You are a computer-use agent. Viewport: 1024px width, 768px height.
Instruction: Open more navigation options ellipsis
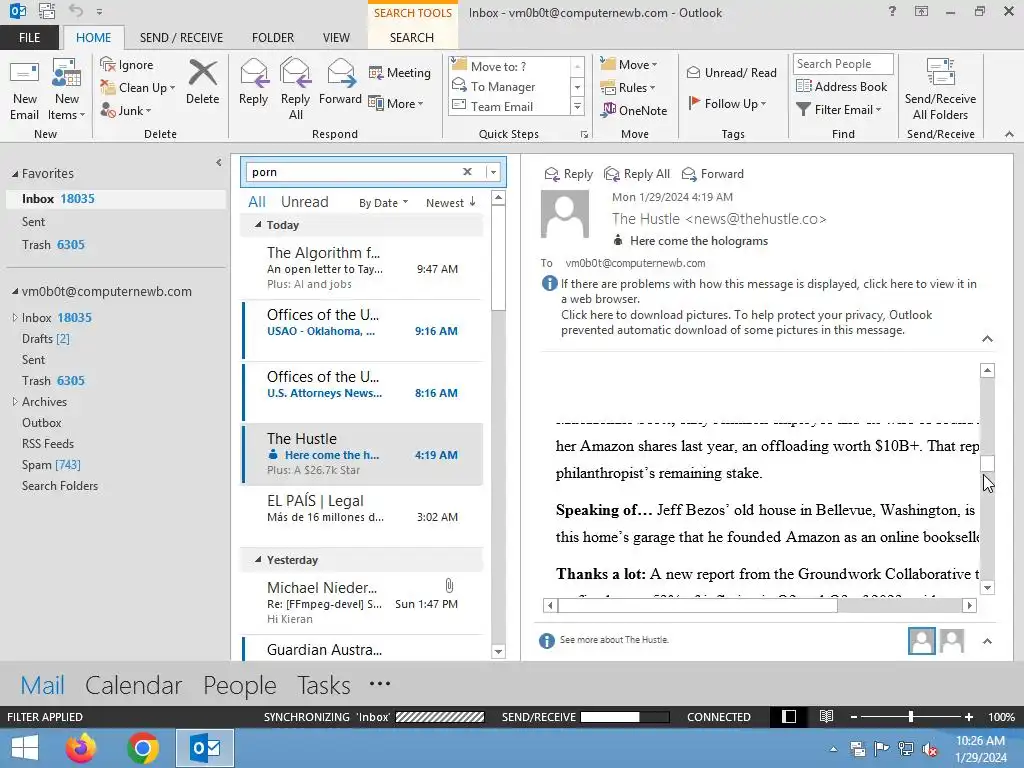pos(379,684)
